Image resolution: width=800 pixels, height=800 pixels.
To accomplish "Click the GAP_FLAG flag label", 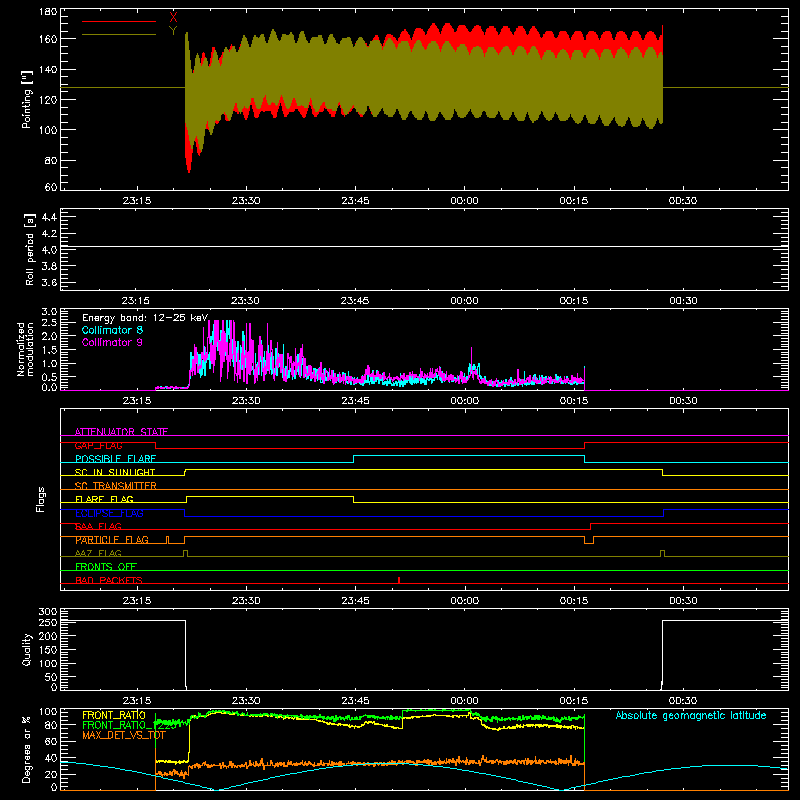I will 98,445.
